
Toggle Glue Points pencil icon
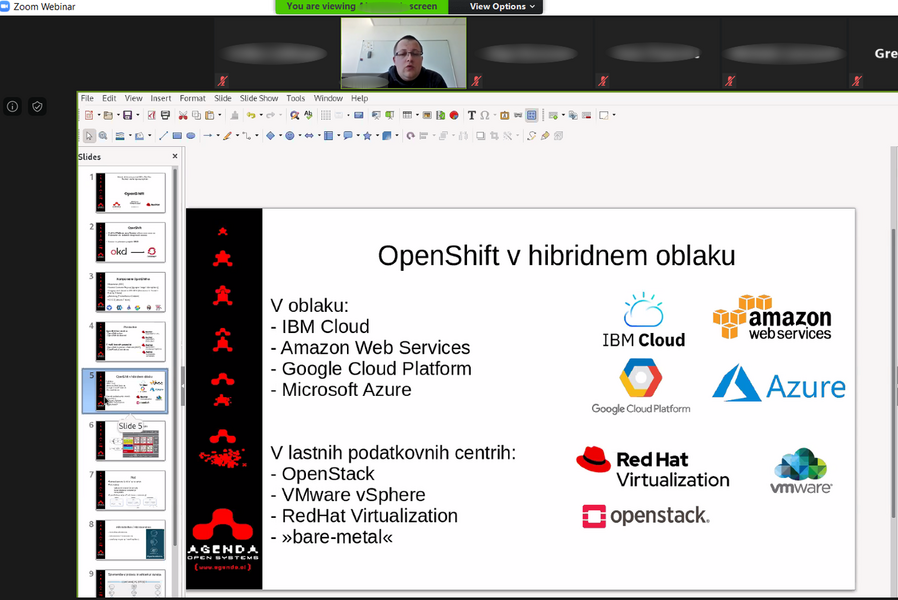[545, 136]
